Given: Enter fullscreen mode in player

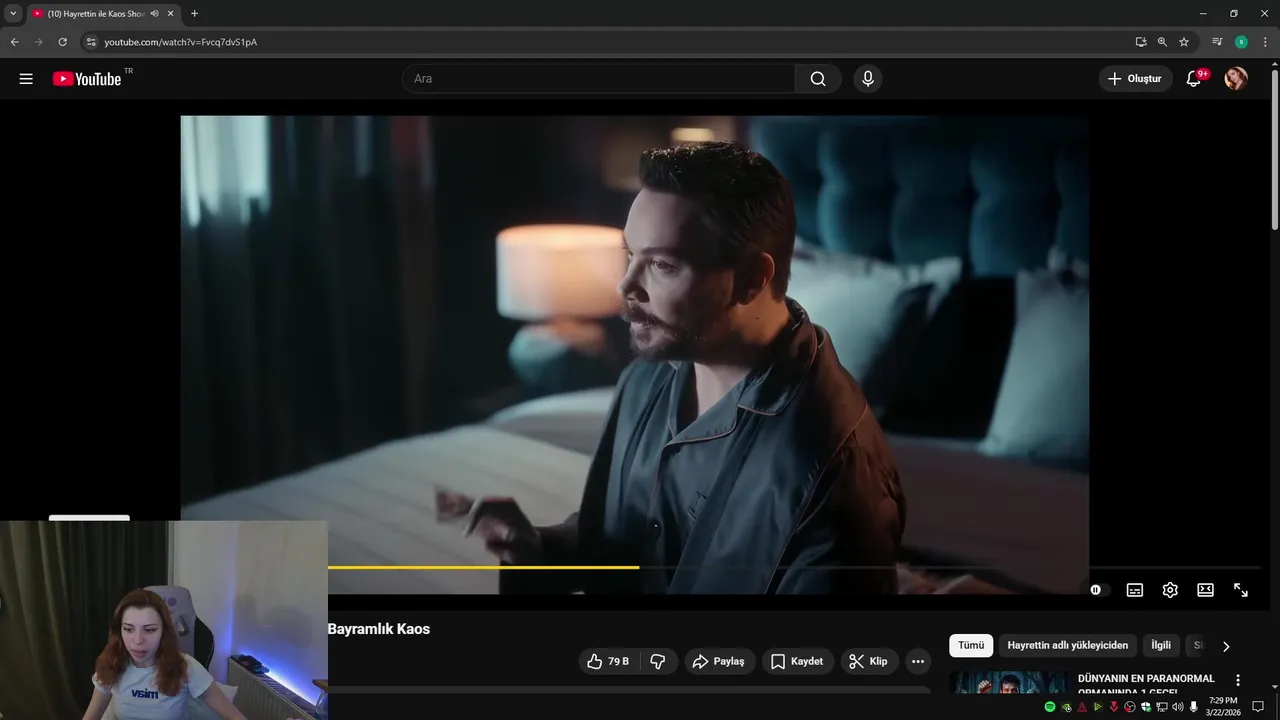Looking at the screenshot, I should (x=1240, y=590).
